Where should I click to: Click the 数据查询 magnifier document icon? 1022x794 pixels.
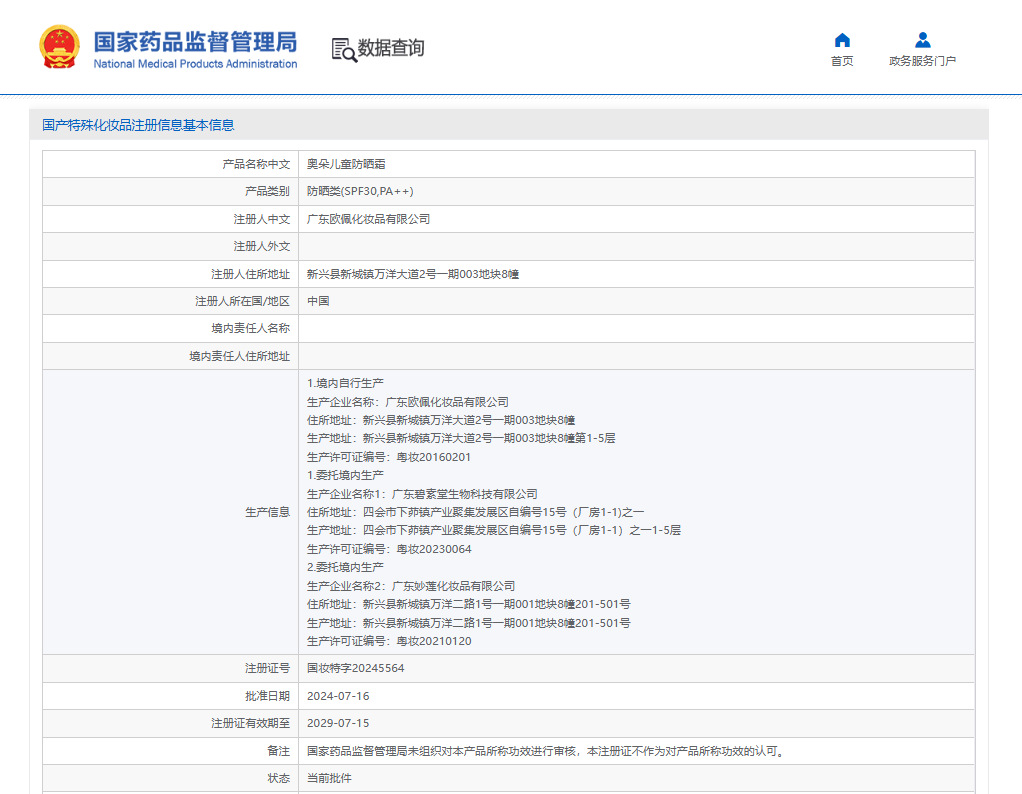[343, 49]
